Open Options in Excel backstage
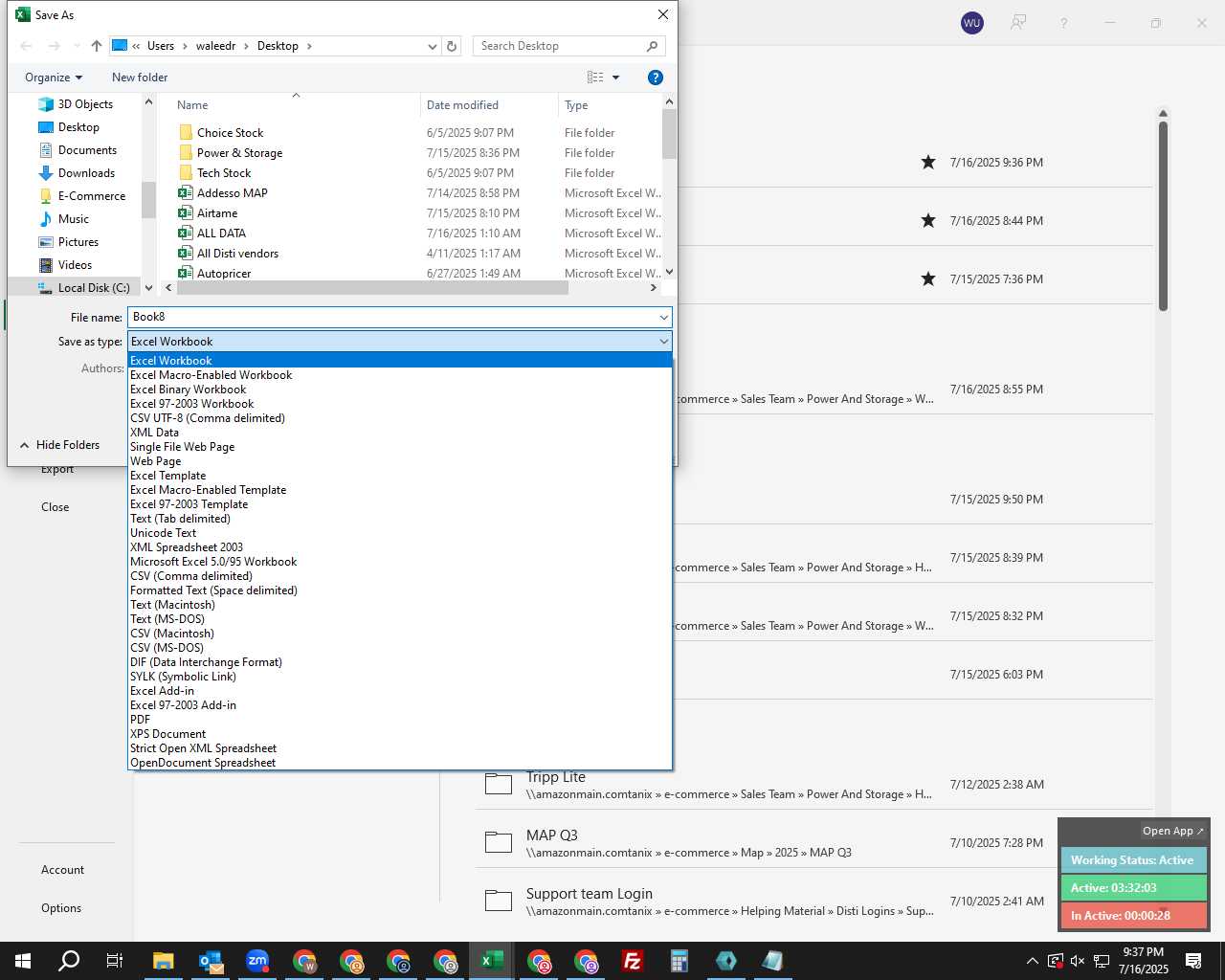 coord(61,908)
